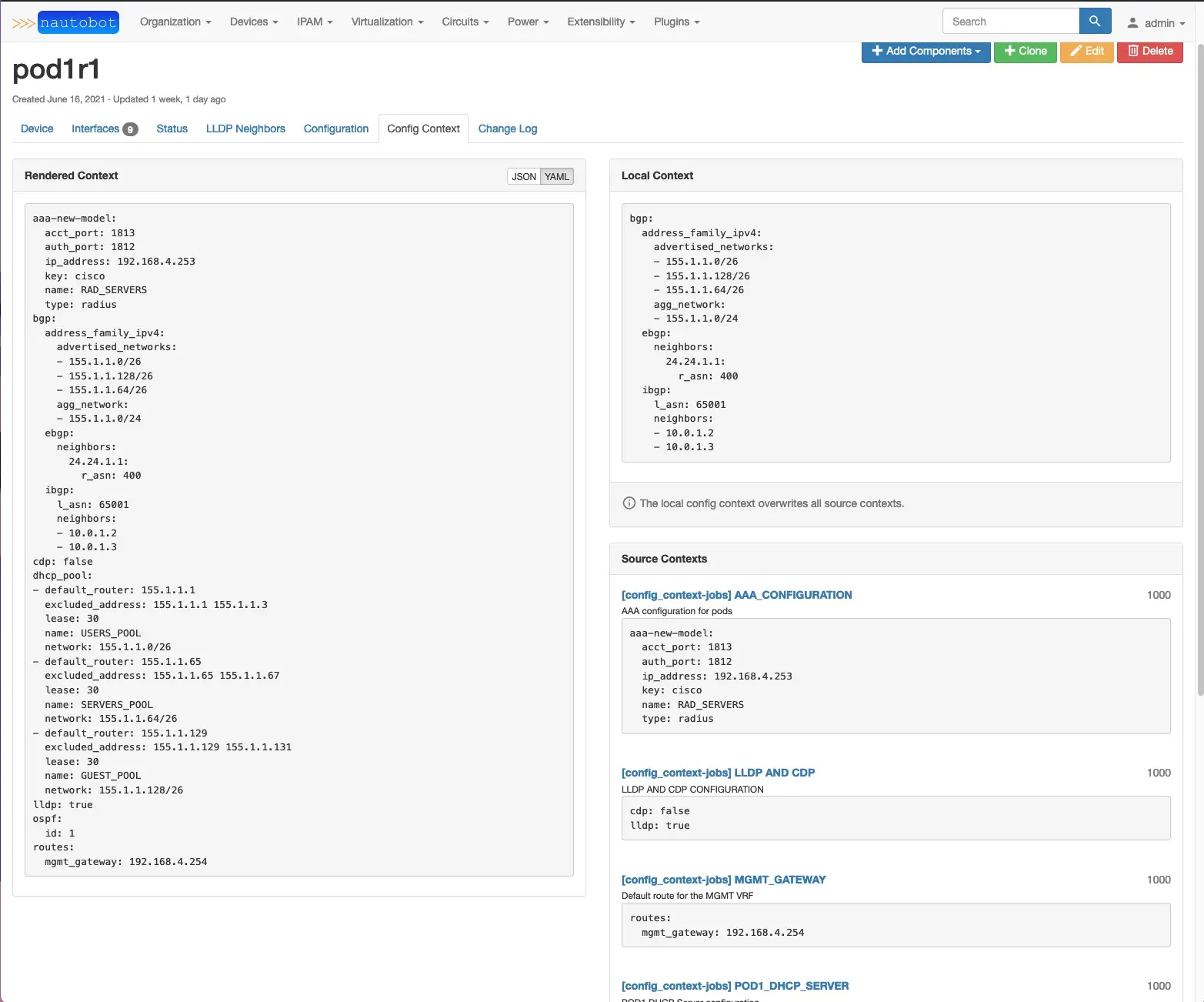Open the Plugins menu
The image size is (1204, 1002).
676,22
